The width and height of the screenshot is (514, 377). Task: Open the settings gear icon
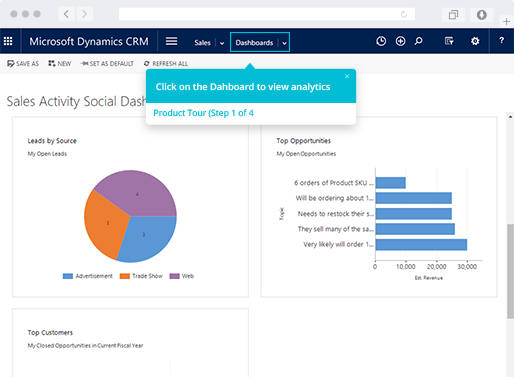[475, 41]
